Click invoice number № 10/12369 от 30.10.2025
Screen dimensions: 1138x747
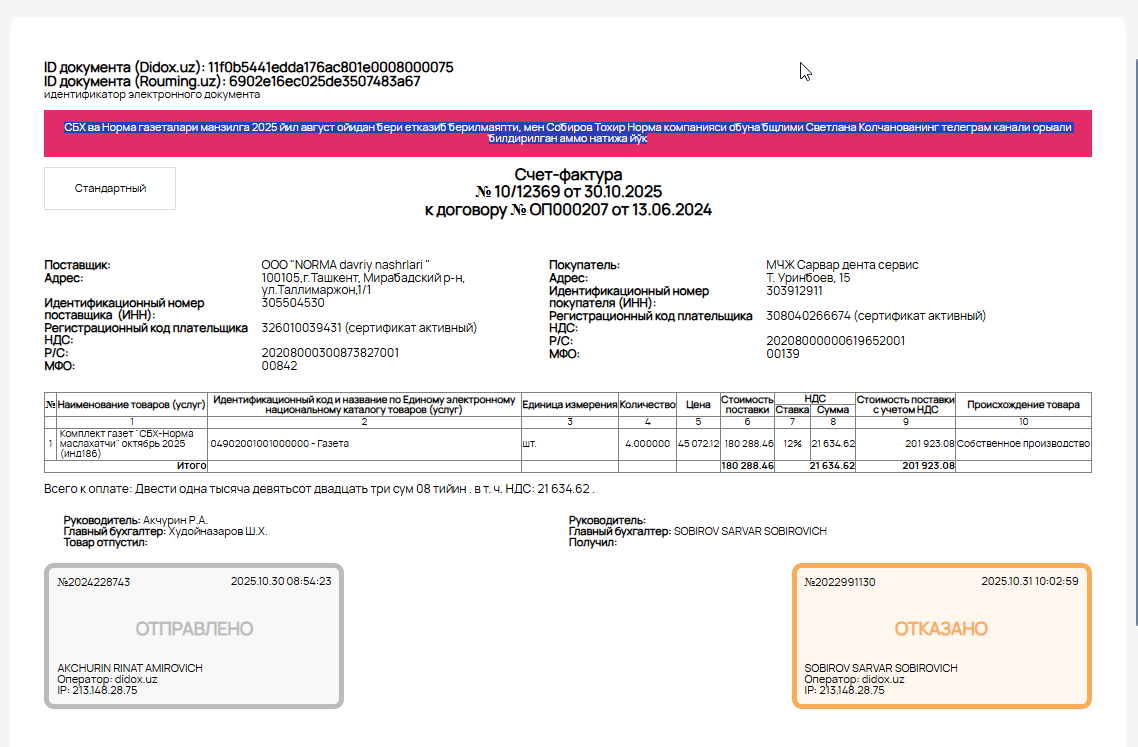[x=568, y=192]
